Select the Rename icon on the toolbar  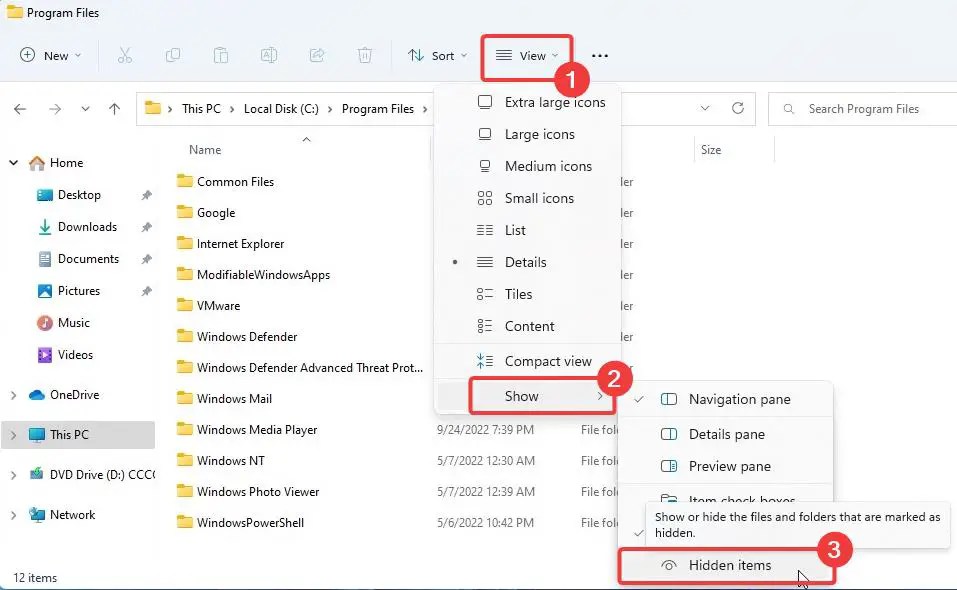click(269, 55)
